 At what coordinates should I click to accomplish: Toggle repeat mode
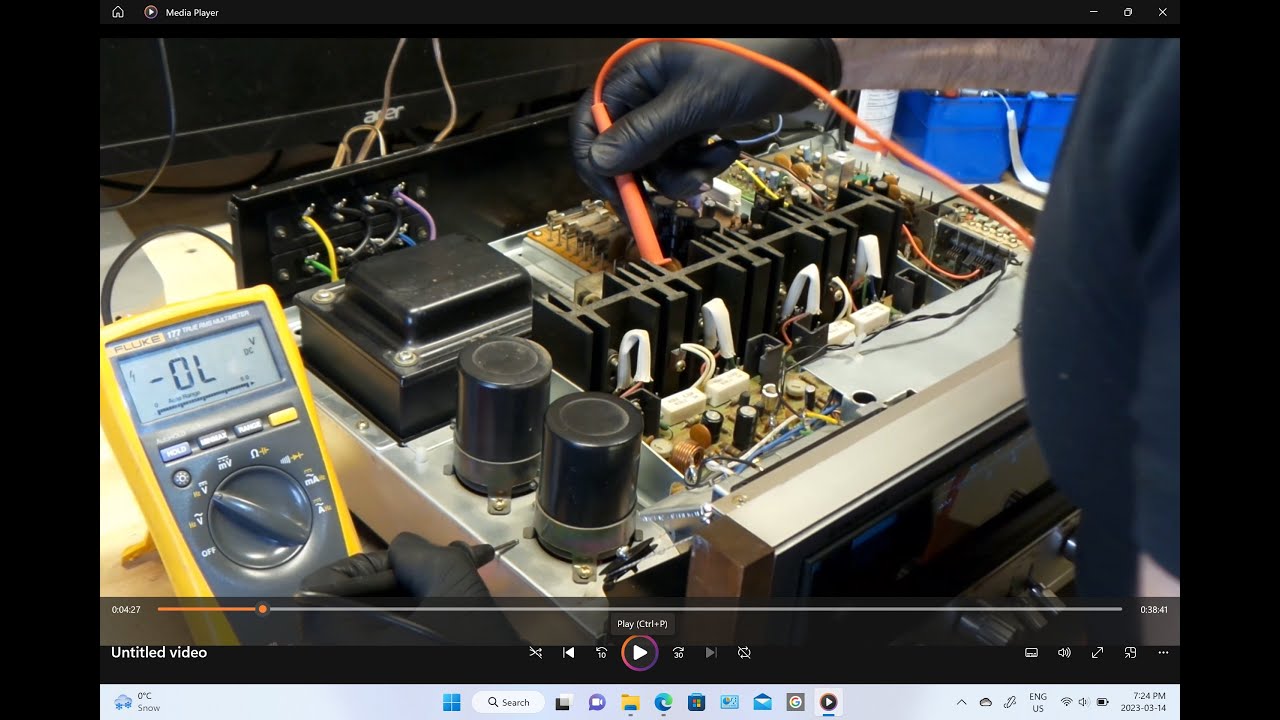744,652
